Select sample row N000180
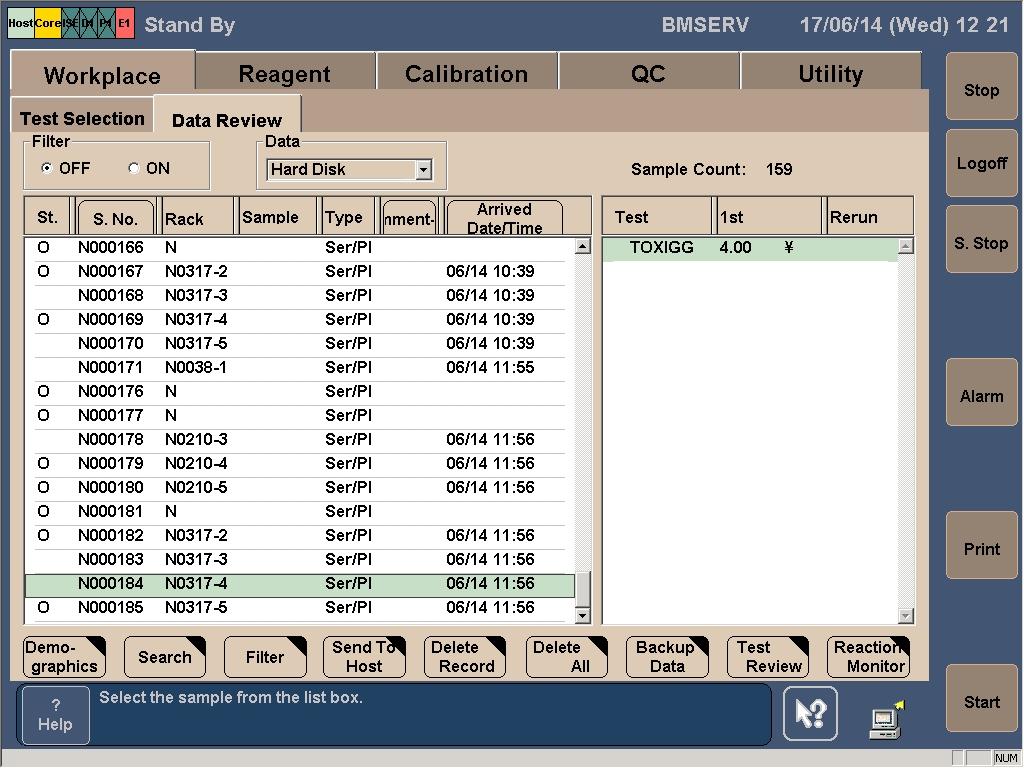The image size is (1024, 768). tap(300, 487)
